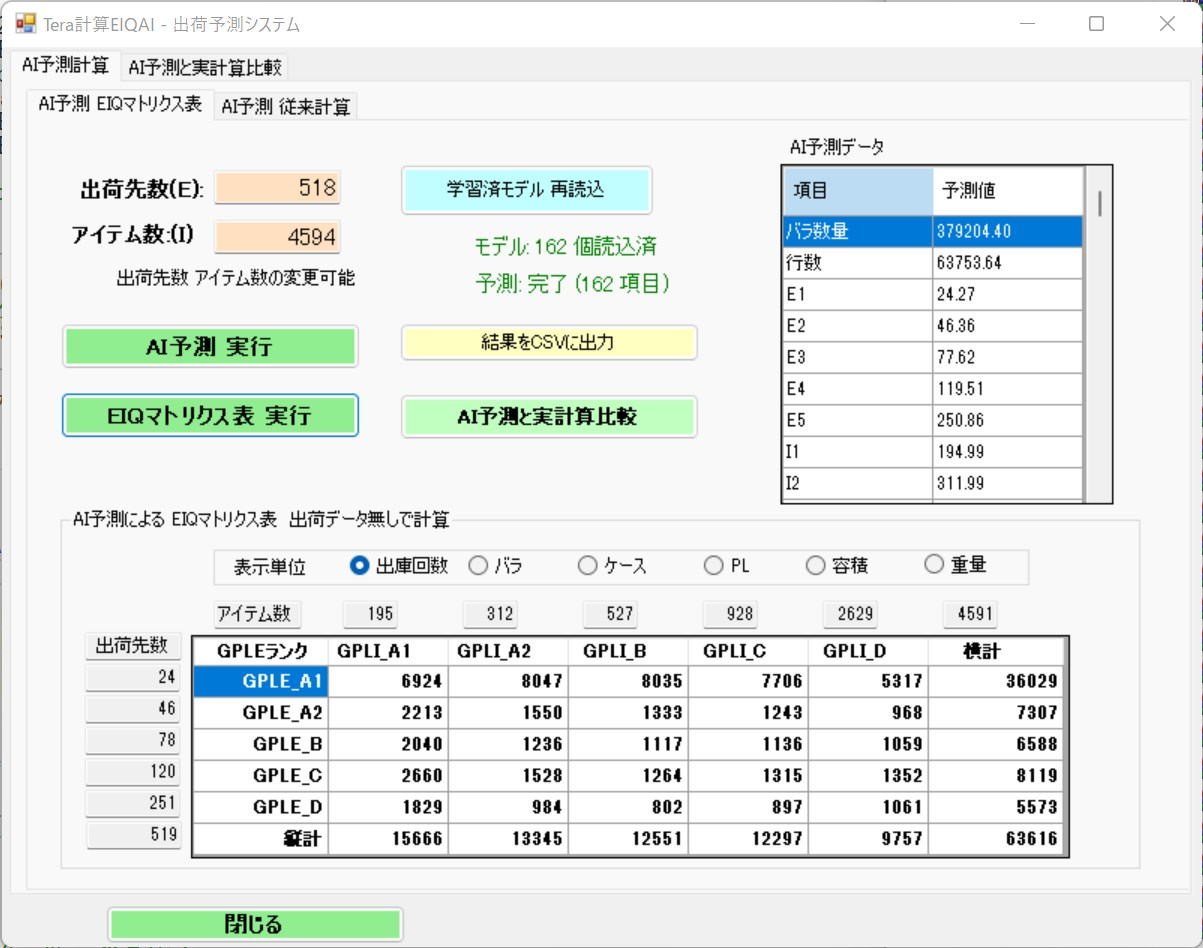Select E1 row in prediction data

pos(933,294)
